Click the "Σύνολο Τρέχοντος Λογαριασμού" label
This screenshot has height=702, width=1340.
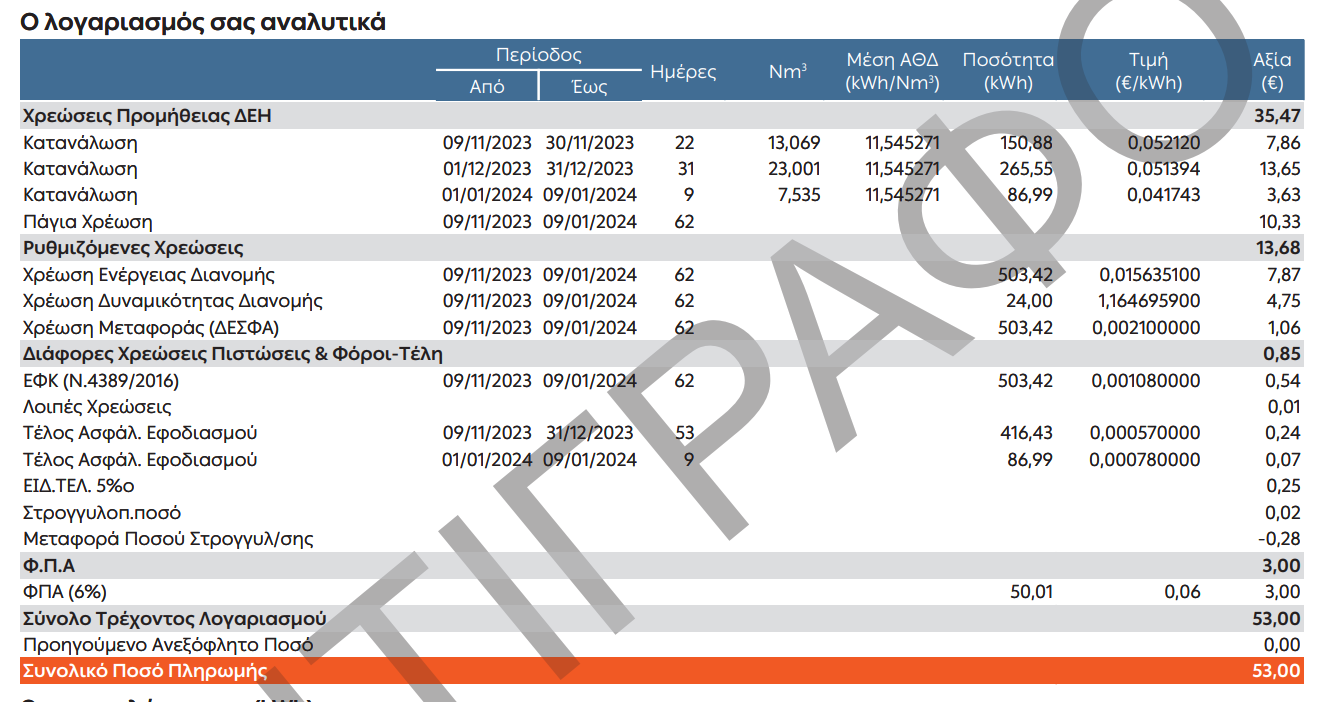coord(174,619)
